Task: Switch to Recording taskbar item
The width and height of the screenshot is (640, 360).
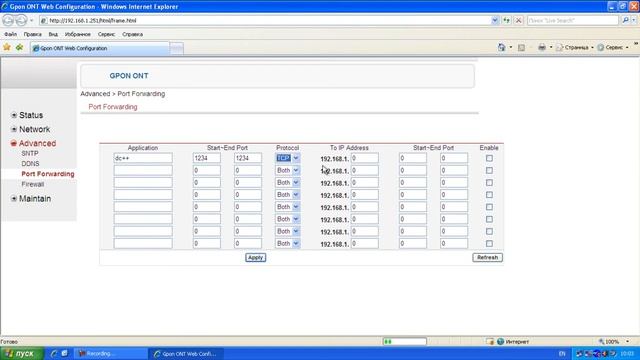Action: [111, 353]
